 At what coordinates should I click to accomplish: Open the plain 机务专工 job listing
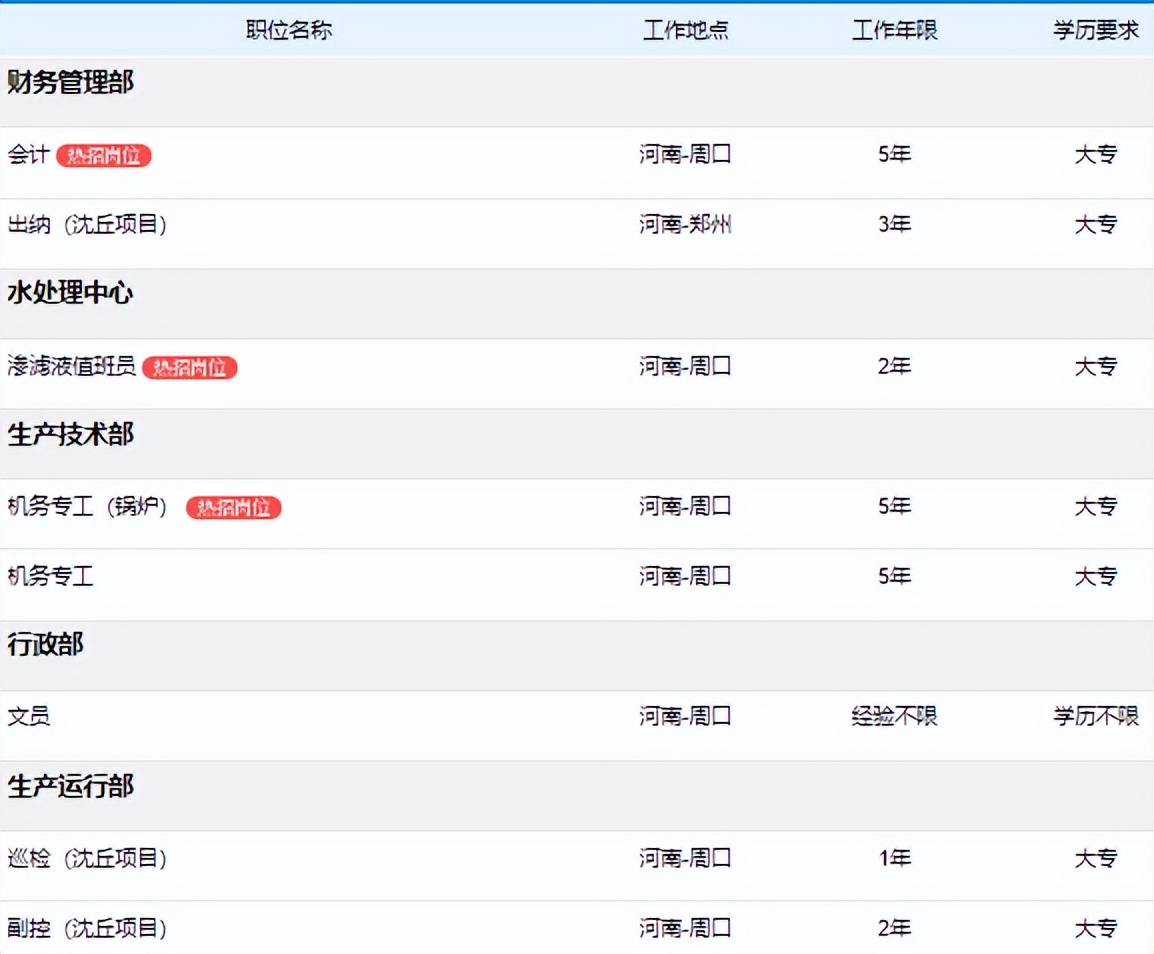pos(50,576)
